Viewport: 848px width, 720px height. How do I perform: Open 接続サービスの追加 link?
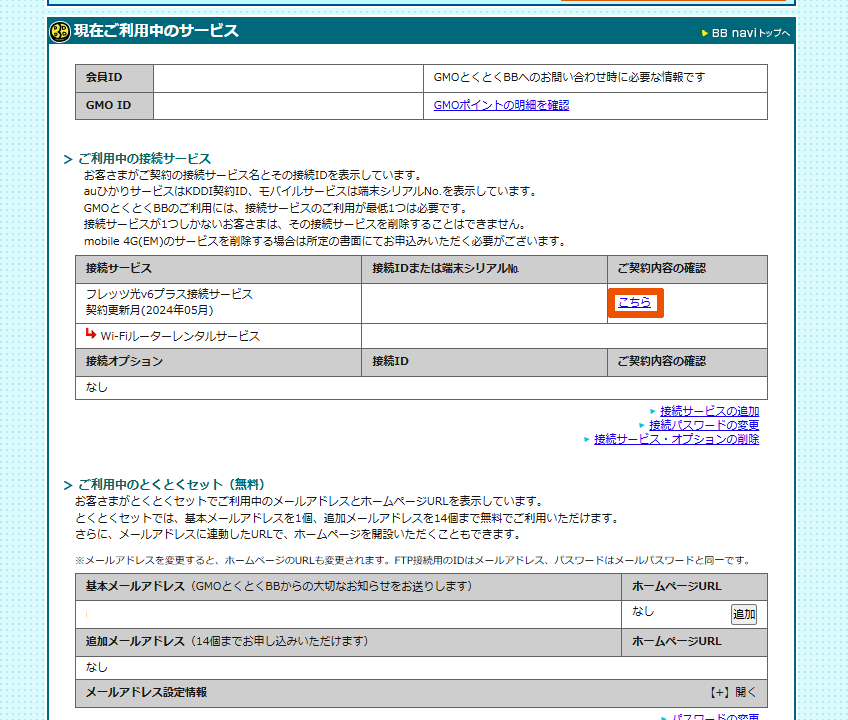coord(709,411)
